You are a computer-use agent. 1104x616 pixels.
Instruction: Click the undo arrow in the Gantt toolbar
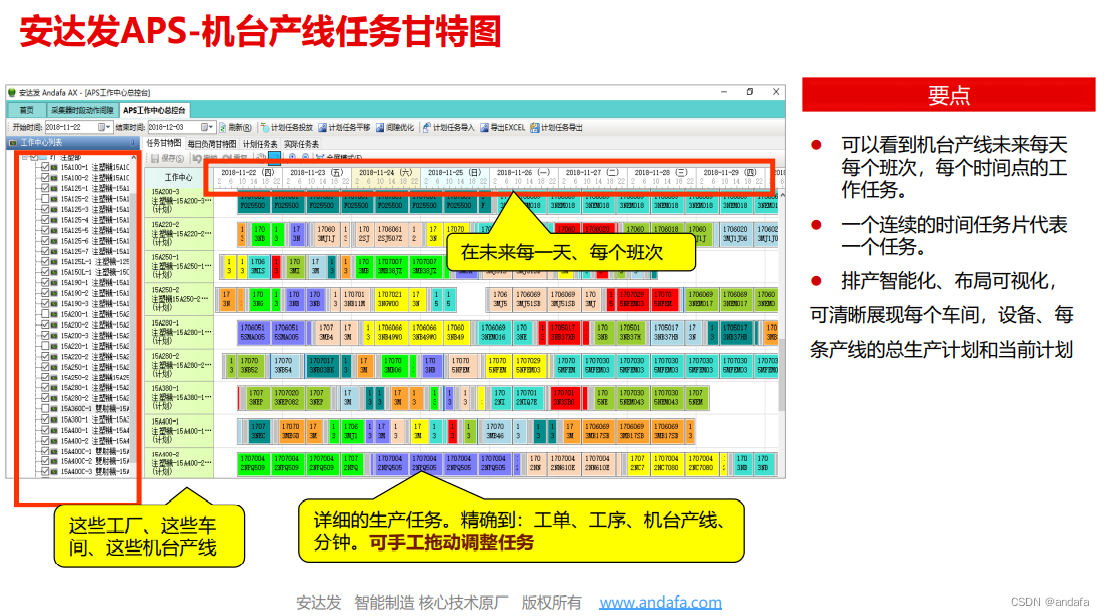tap(197, 158)
